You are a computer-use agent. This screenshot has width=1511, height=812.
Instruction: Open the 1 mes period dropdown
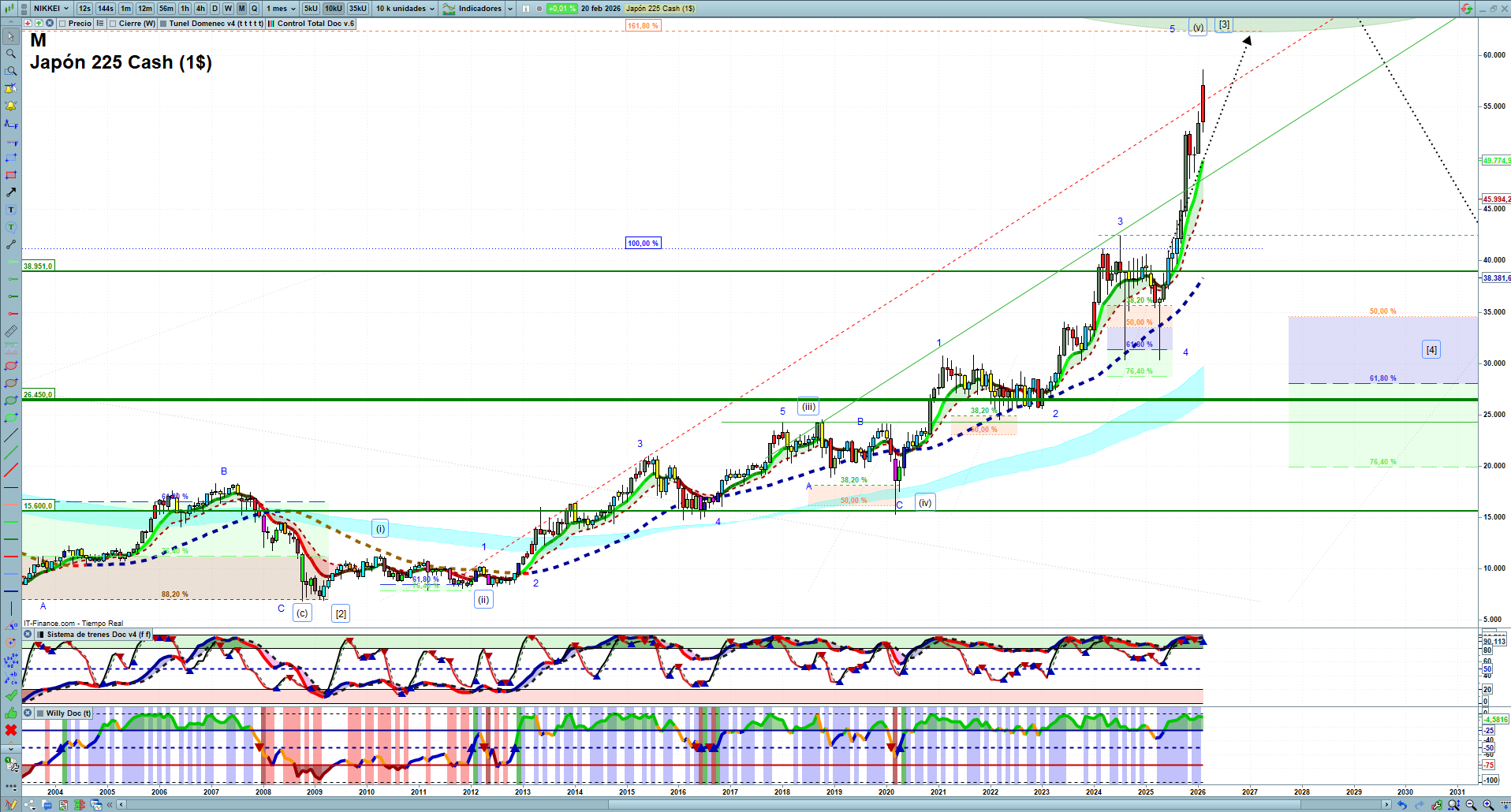[281, 9]
